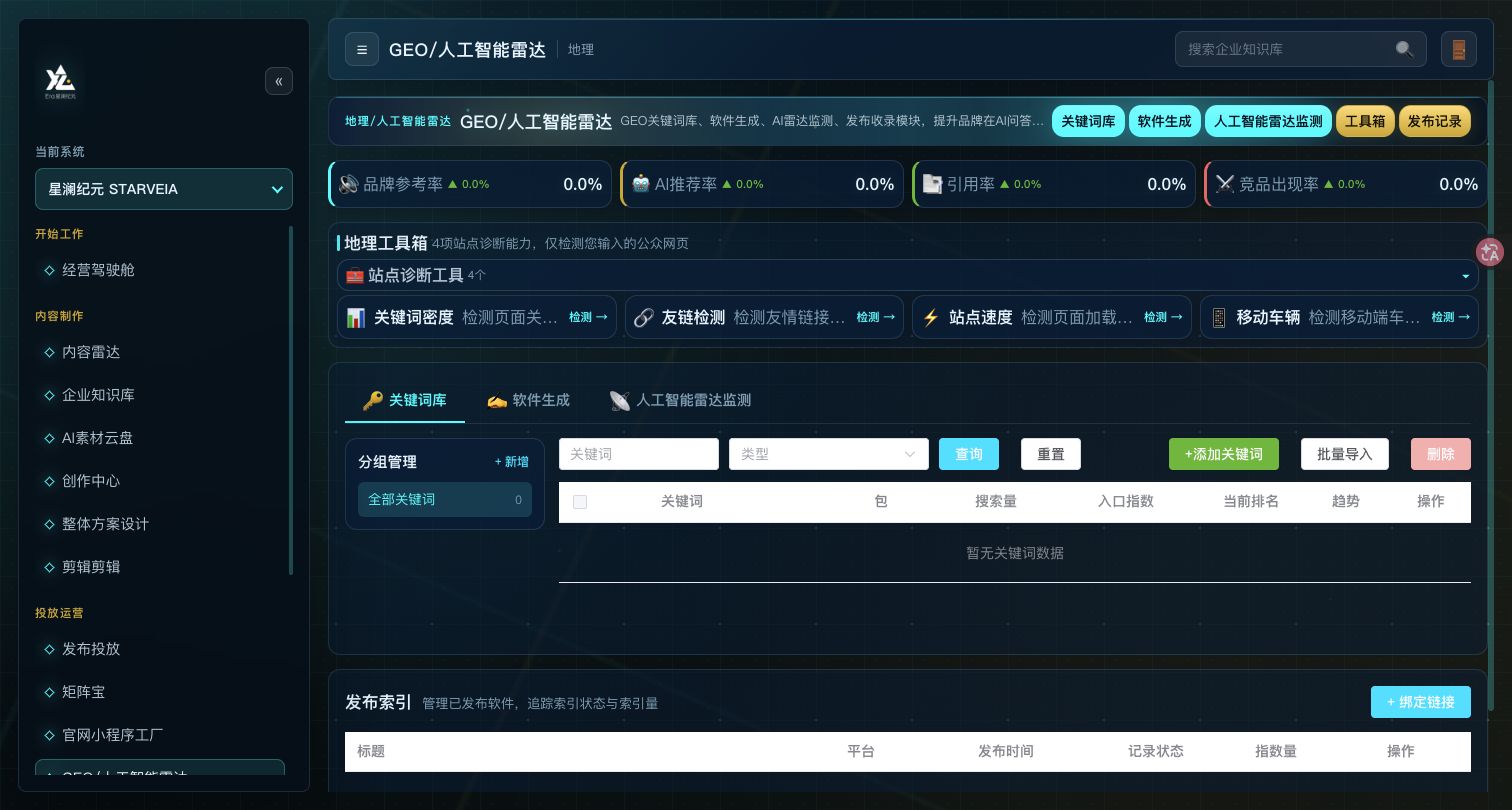This screenshot has height=810, width=1512.
Task: Click the sidebar vertical scrollbar
Action: pyautogui.click(x=291, y=400)
